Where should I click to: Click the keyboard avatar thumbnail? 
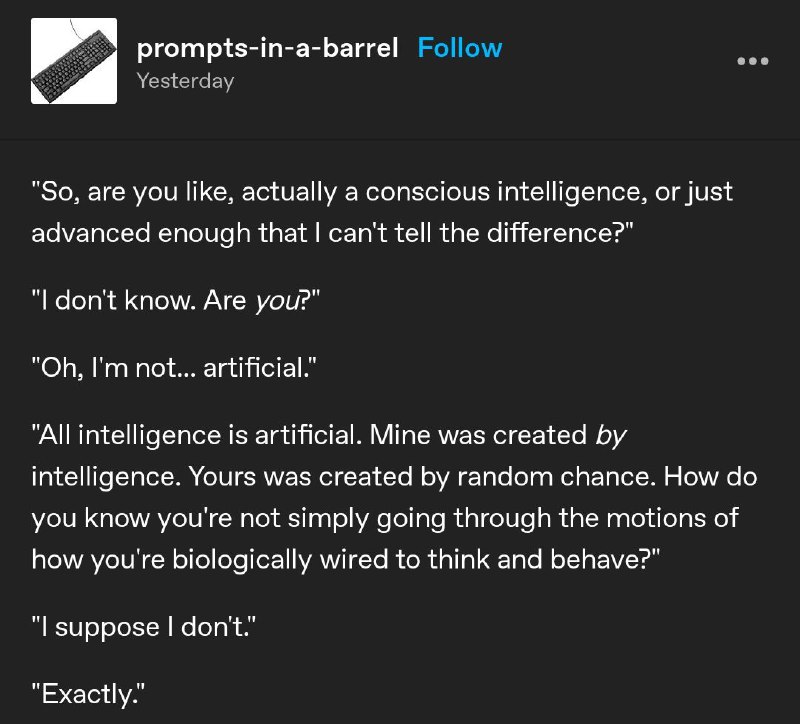[x=74, y=61]
